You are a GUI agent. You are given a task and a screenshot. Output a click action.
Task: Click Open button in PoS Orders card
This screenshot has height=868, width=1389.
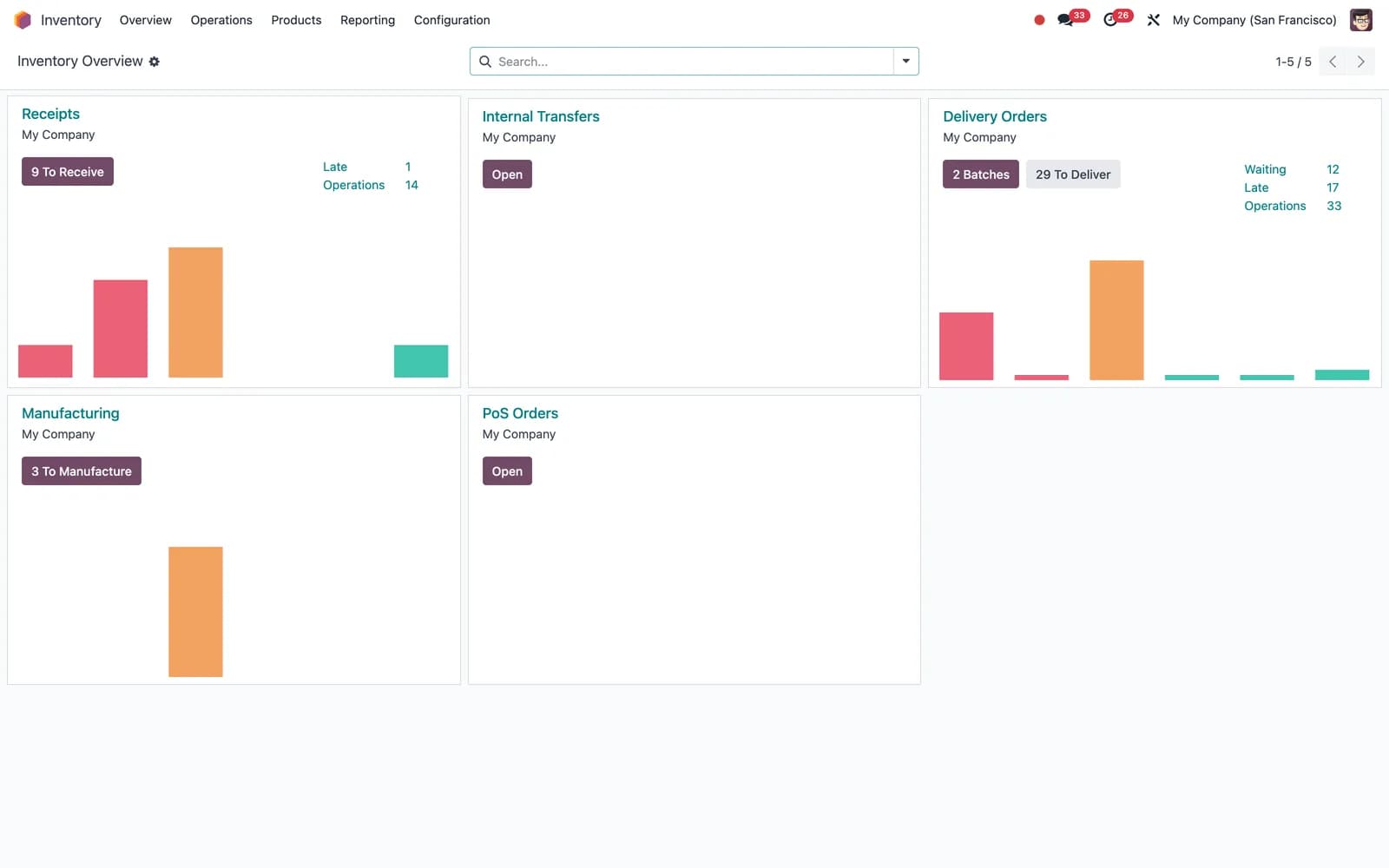[x=507, y=471]
